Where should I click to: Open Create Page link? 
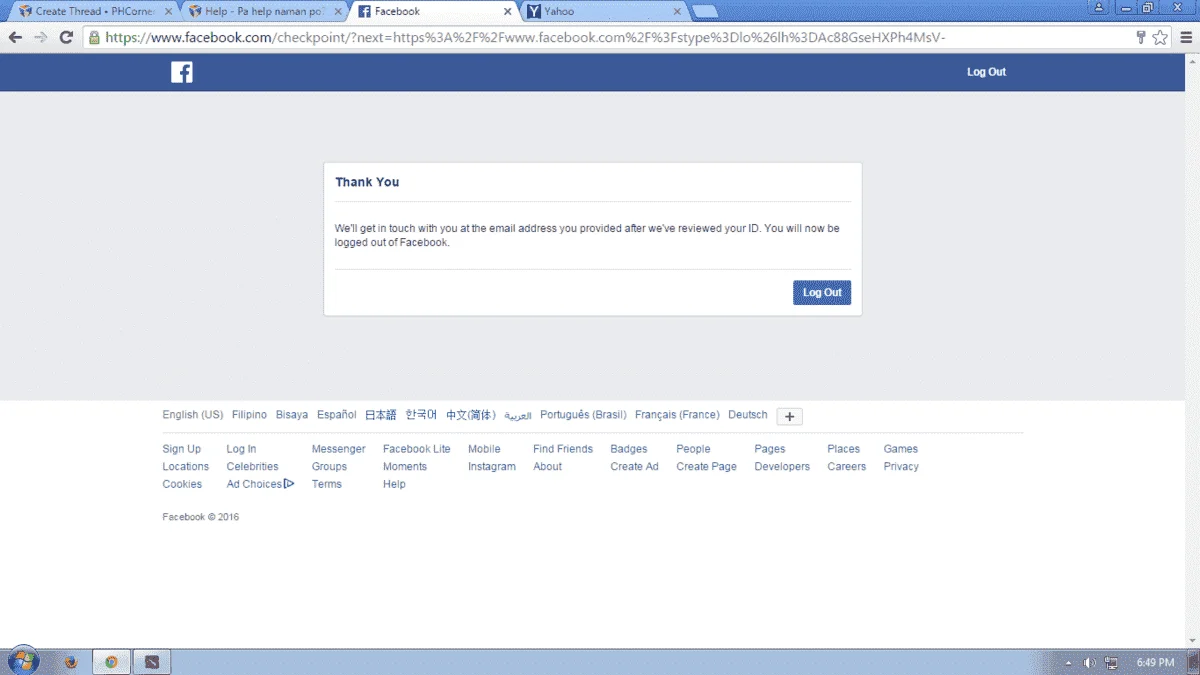pos(707,467)
